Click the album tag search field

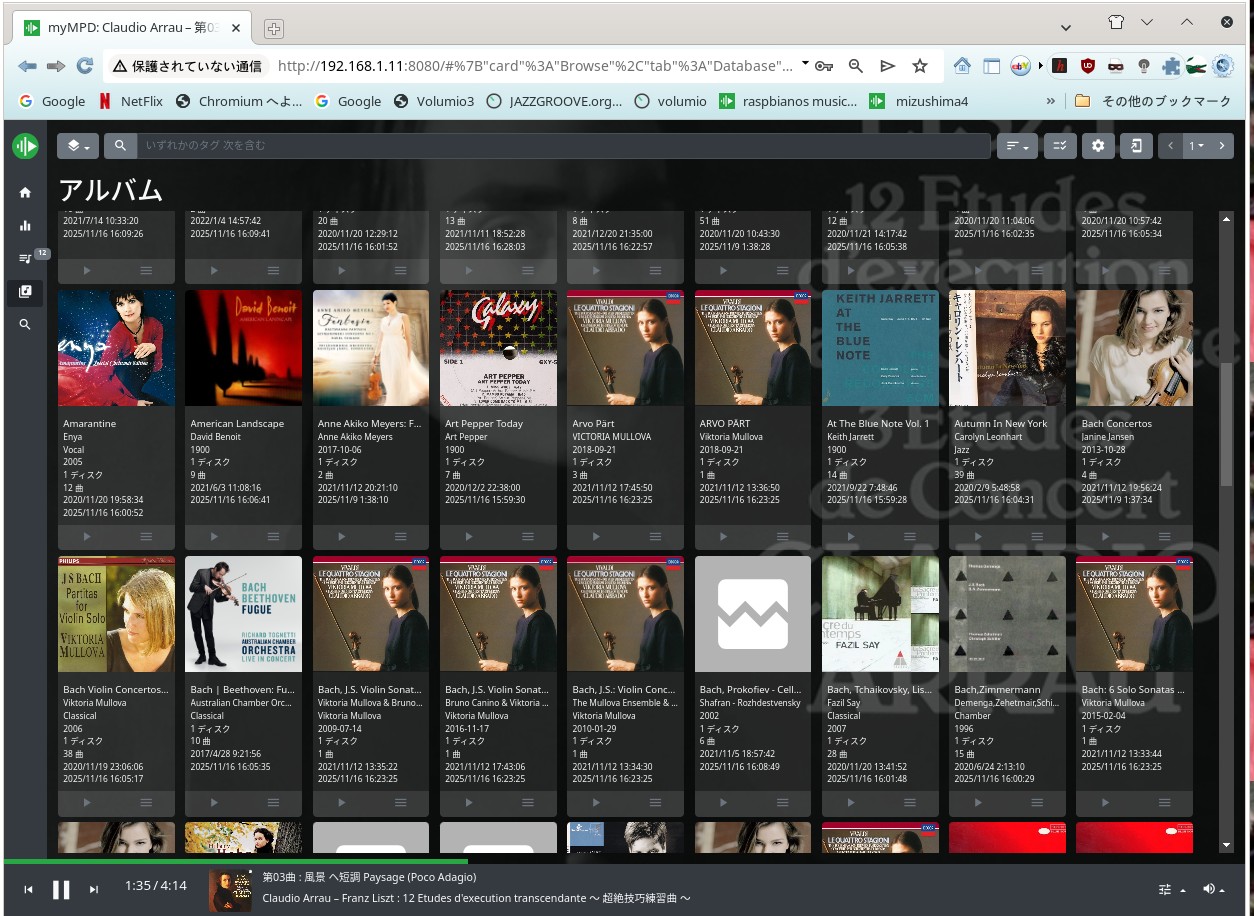coord(560,146)
